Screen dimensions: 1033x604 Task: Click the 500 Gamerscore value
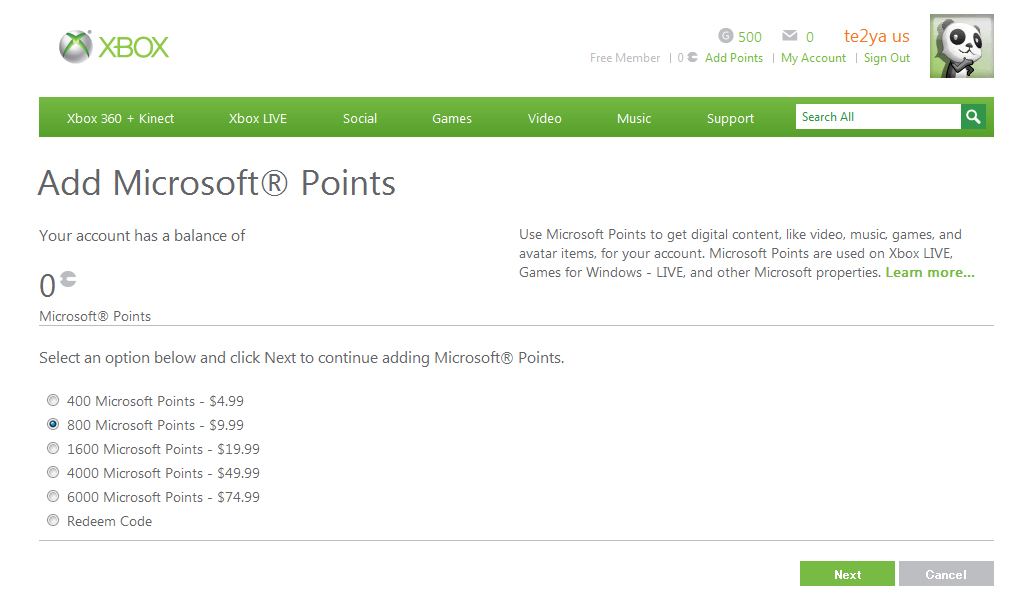(750, 37)
